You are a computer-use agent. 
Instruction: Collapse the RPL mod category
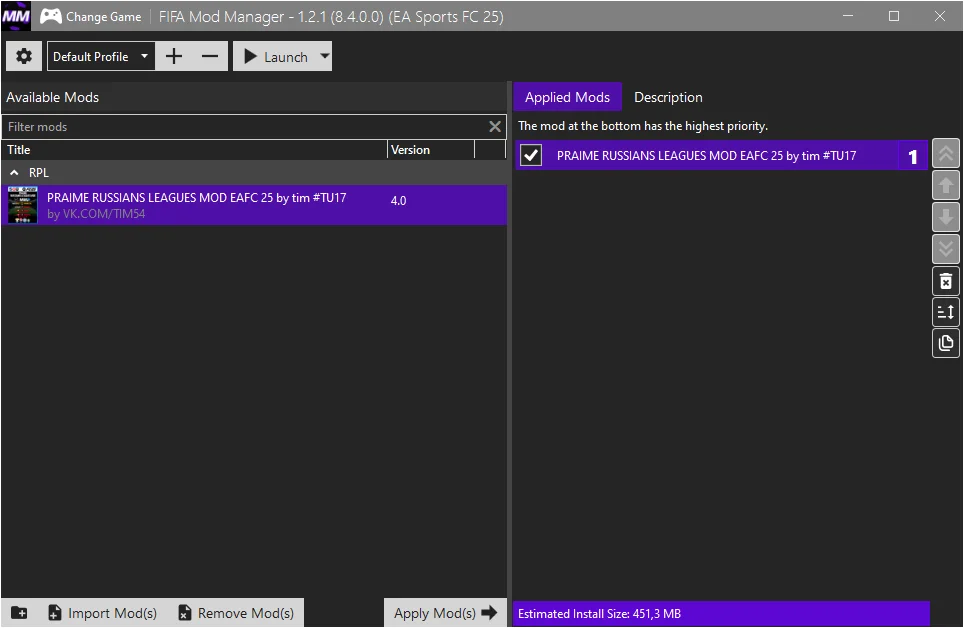click(14, 173)
